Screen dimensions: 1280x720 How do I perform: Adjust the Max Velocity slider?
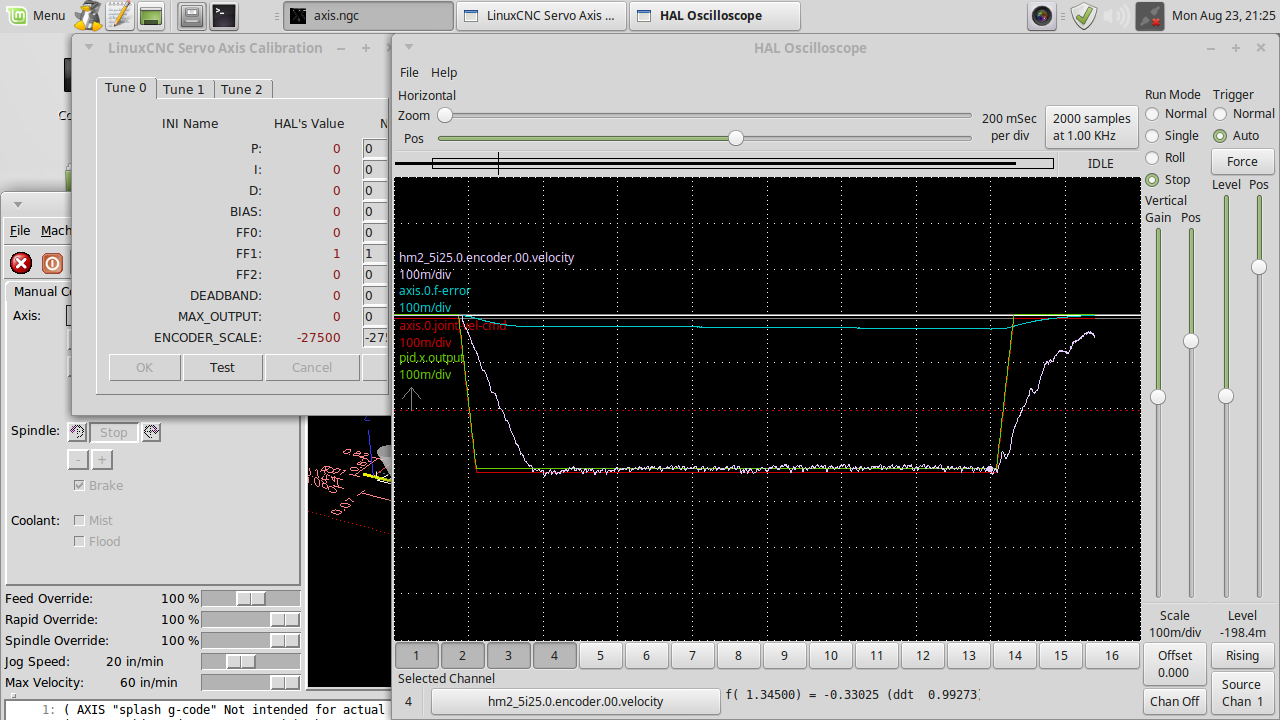250,682
